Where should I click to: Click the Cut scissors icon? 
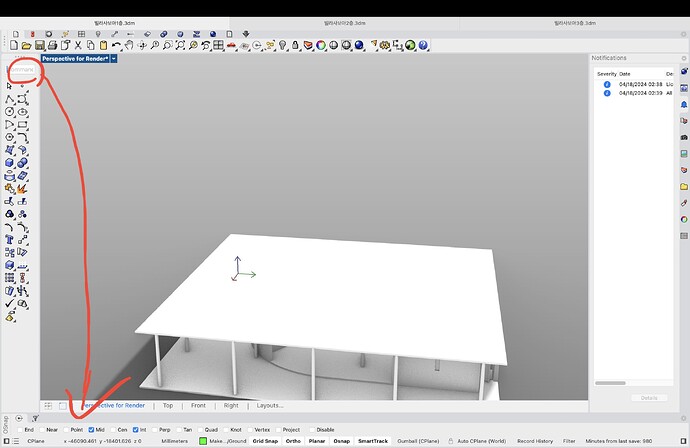77,45
